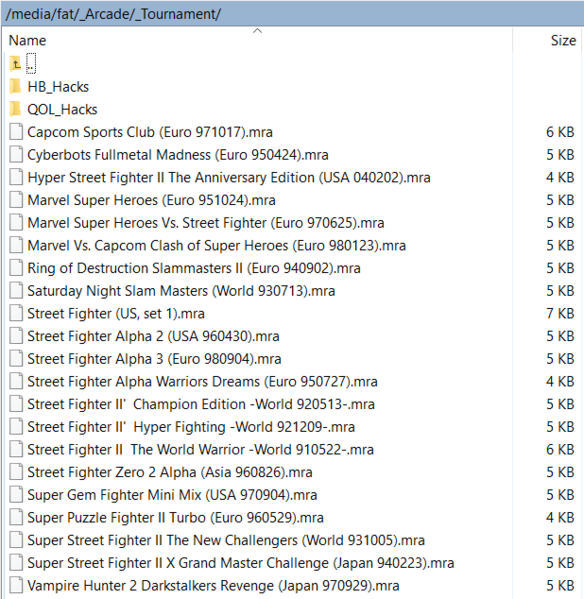Click the Marvel Super Heroes (Euro 951024) file icon

click(x=16, y=200)
